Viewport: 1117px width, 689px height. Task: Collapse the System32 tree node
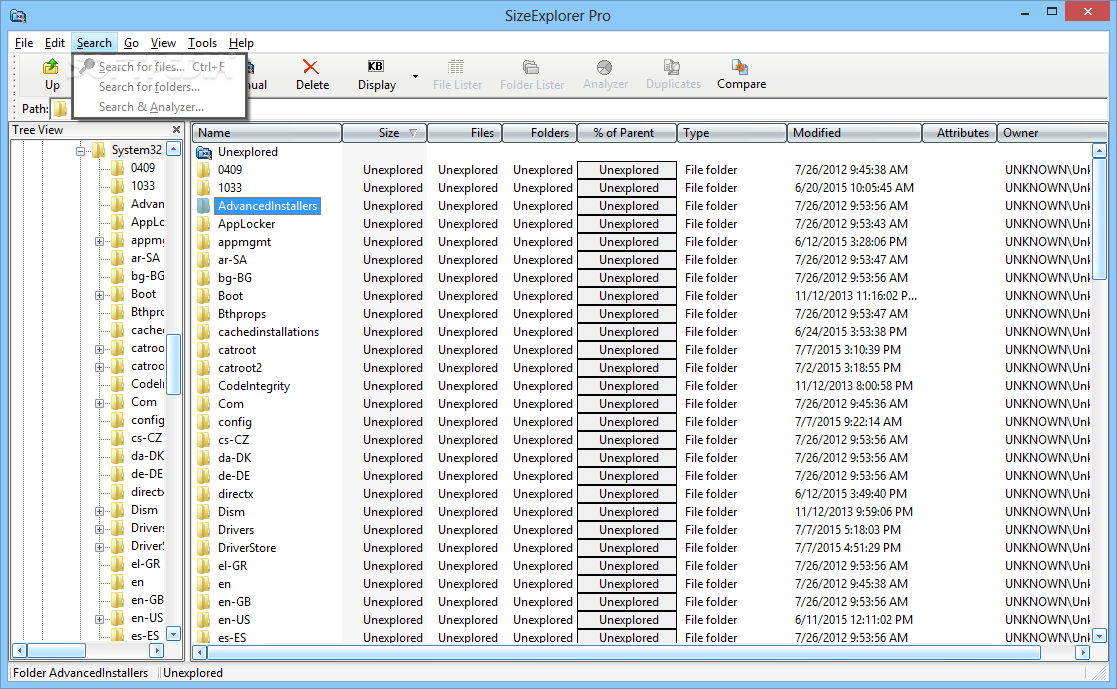(x=81, y=150)
